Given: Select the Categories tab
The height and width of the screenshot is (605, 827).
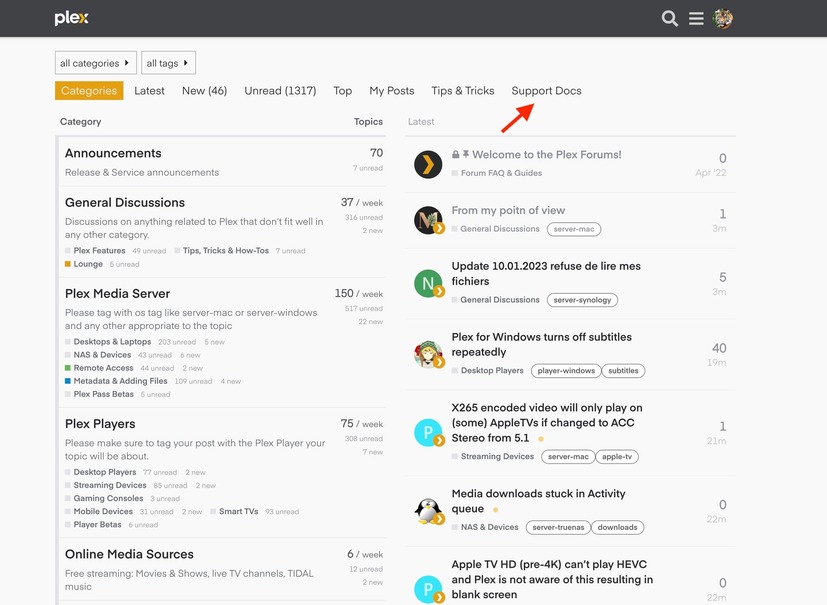Looking at the screenshot, I should point(89,91).
